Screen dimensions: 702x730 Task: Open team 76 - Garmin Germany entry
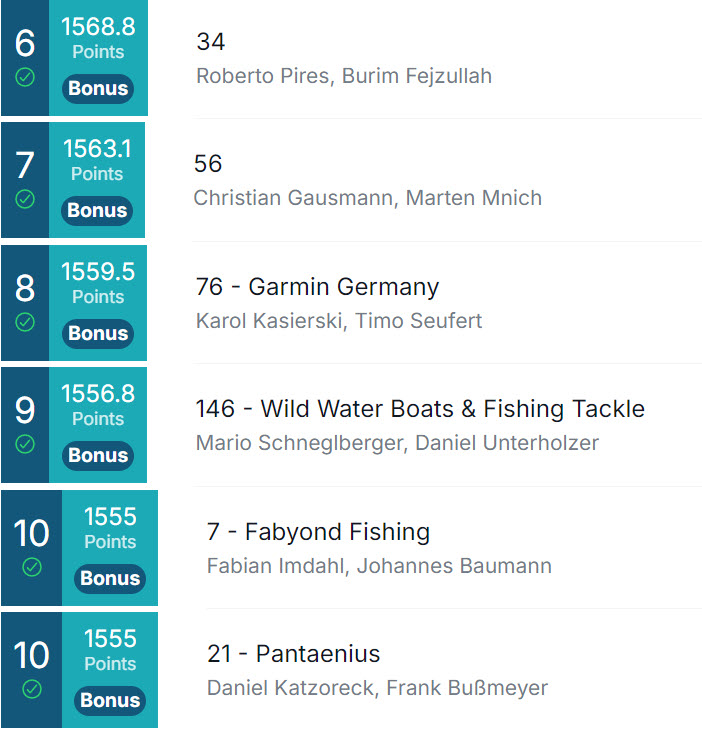[317, 286]
